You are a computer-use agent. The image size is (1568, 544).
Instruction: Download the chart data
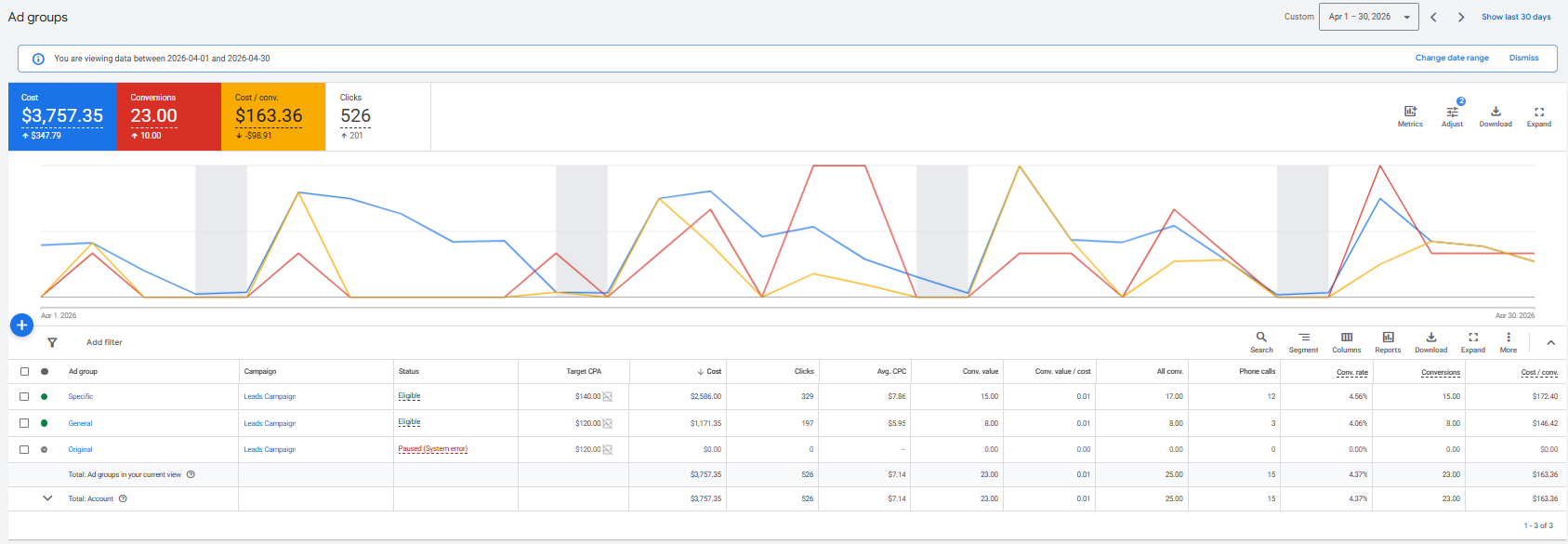[1496, 116]
